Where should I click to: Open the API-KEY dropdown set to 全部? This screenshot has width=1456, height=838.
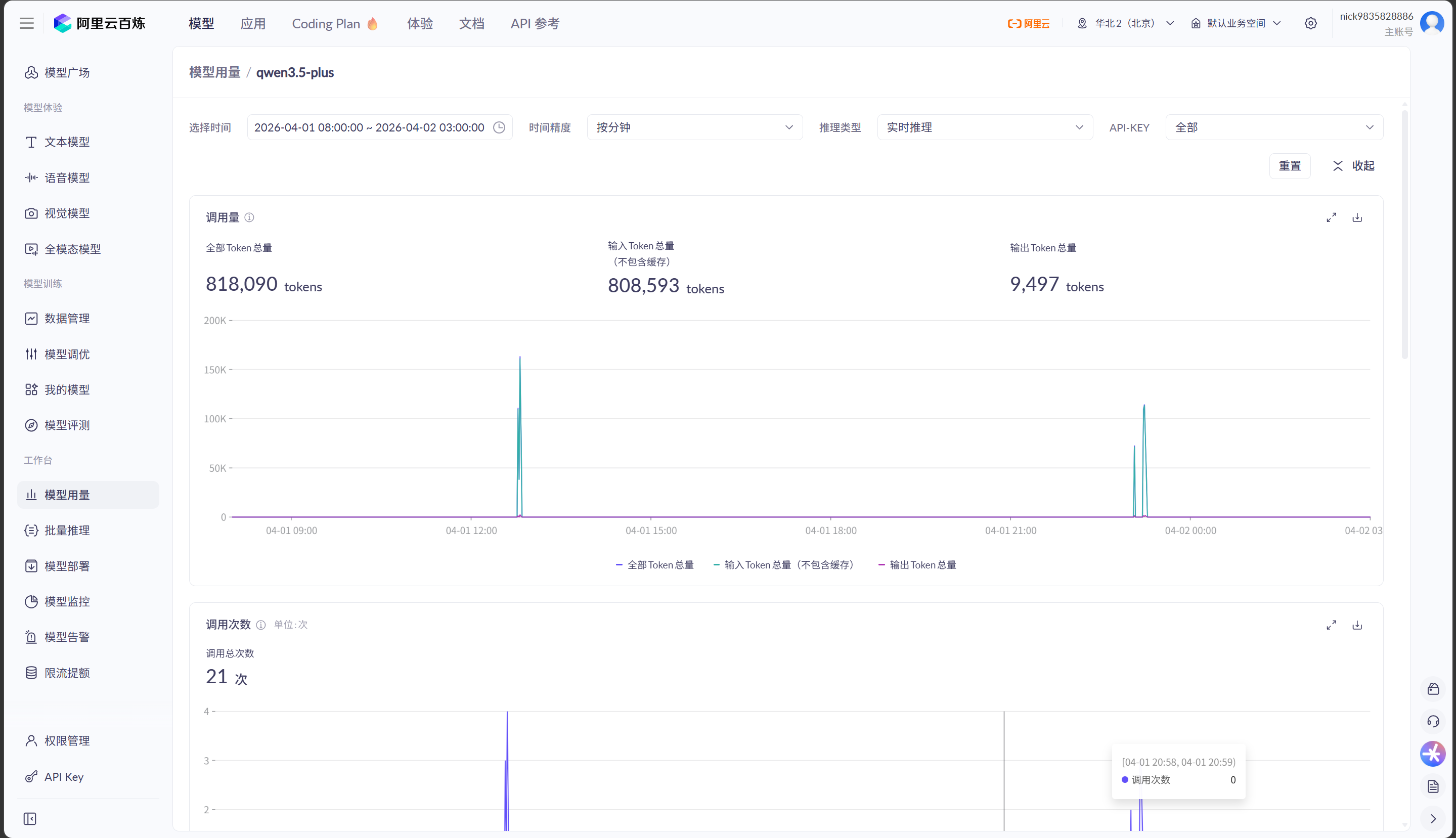[1274, 127]
